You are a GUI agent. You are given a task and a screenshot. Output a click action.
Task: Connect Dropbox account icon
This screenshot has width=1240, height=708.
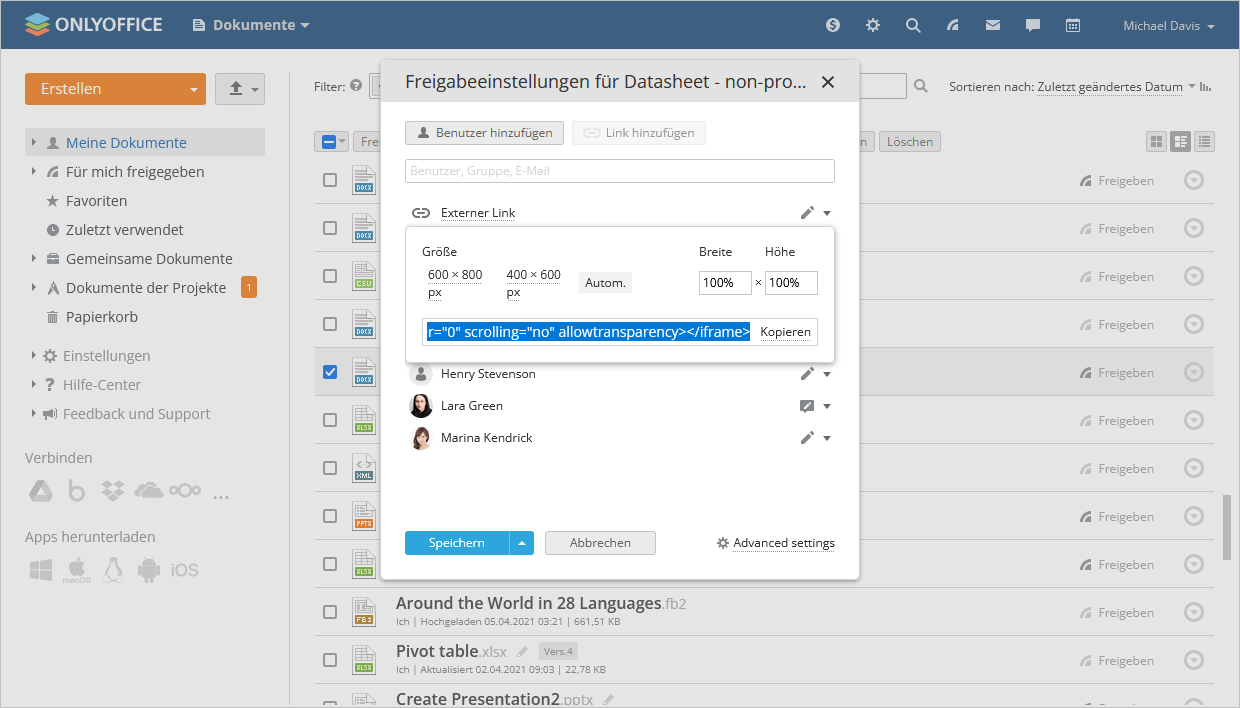pyautogui.click(x=113, y=491)
